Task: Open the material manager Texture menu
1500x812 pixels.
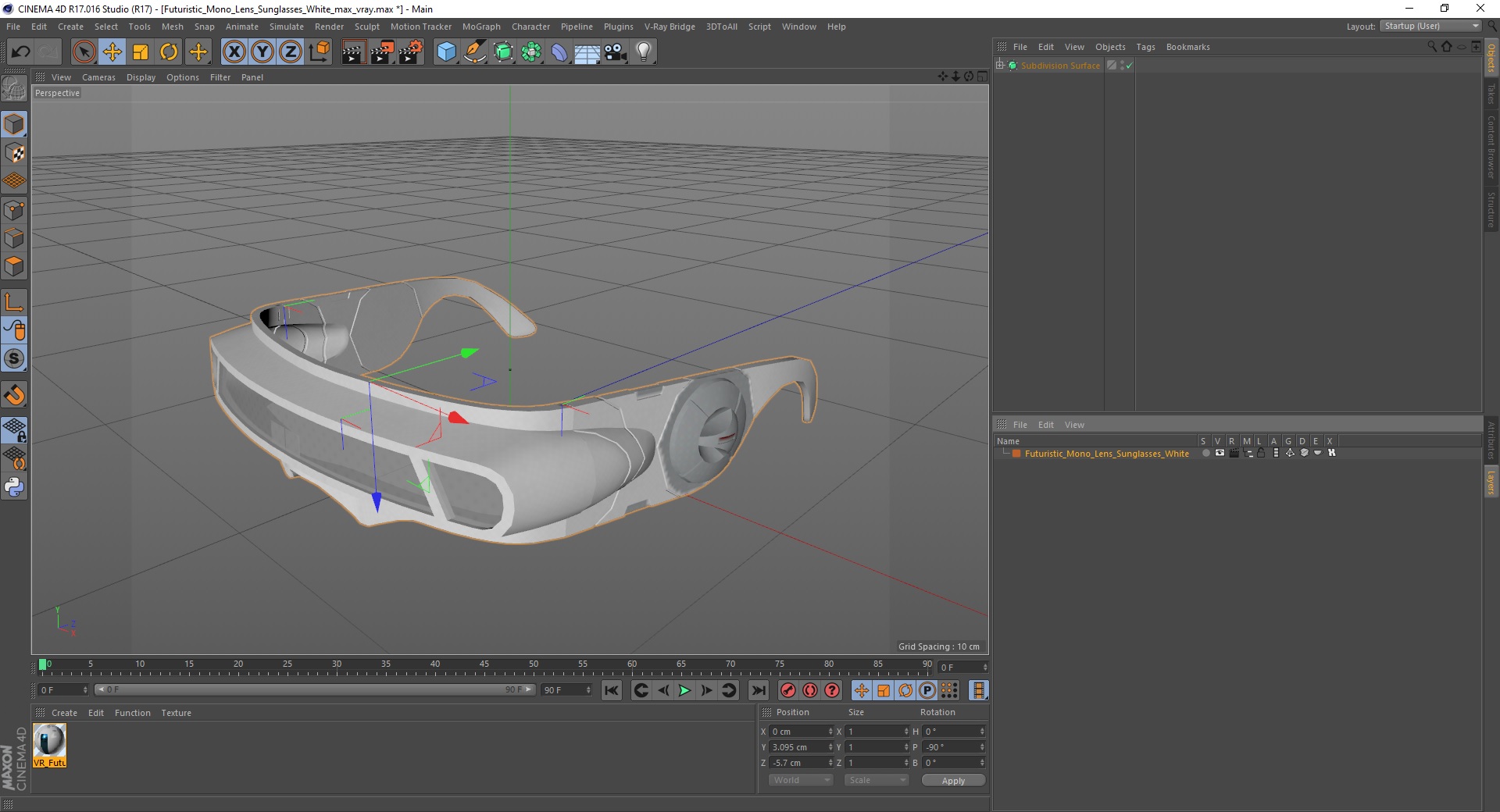Action: pyautogui.click(x=176, y=713)
